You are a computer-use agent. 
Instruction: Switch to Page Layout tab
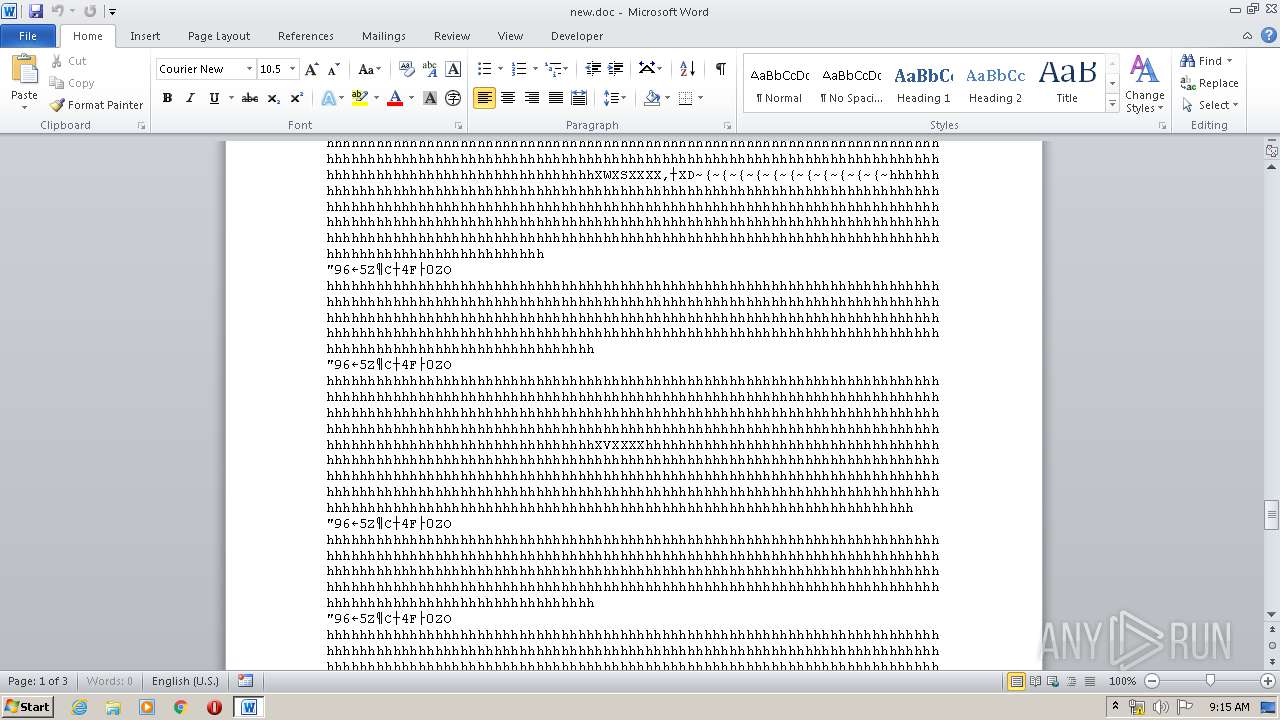coord(219,36)
